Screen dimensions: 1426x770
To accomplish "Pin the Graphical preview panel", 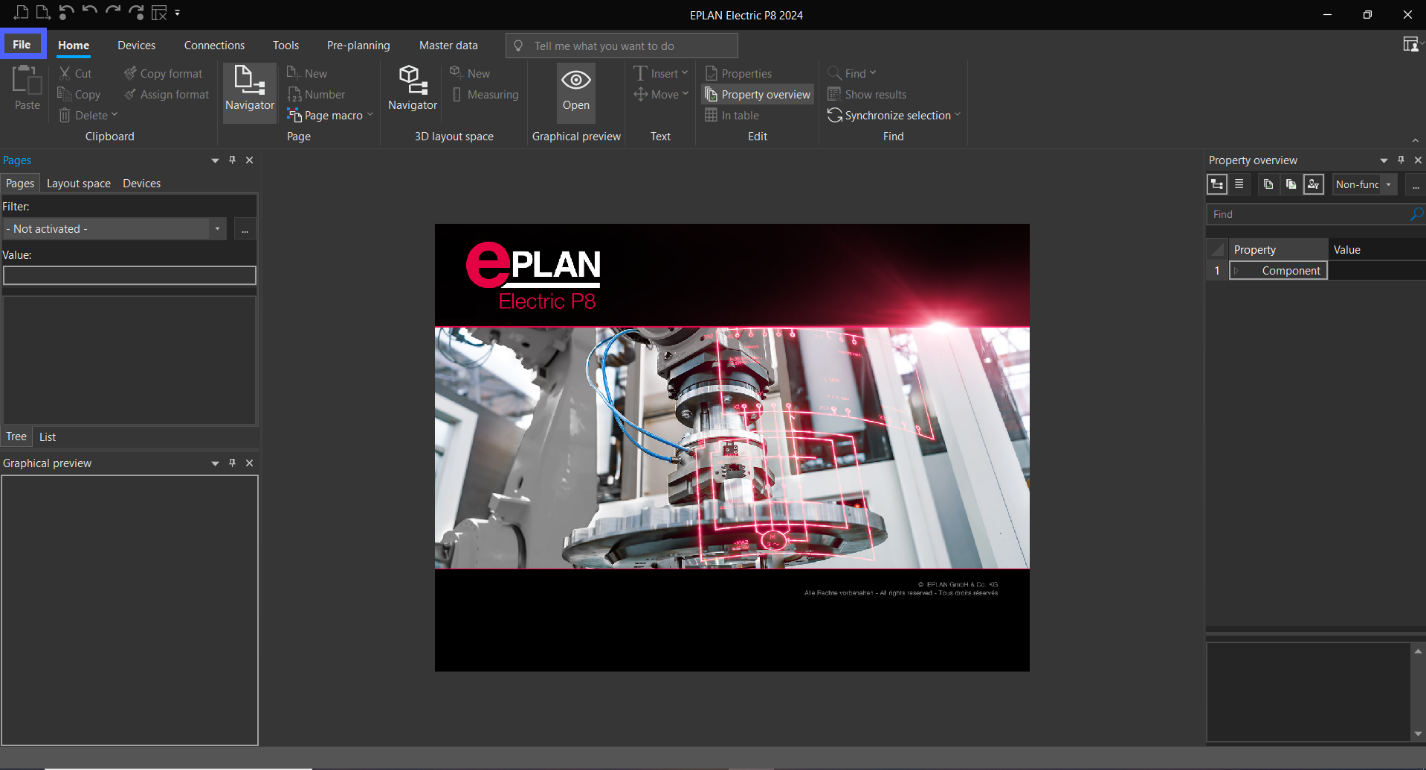I will [x=233, y=462].
